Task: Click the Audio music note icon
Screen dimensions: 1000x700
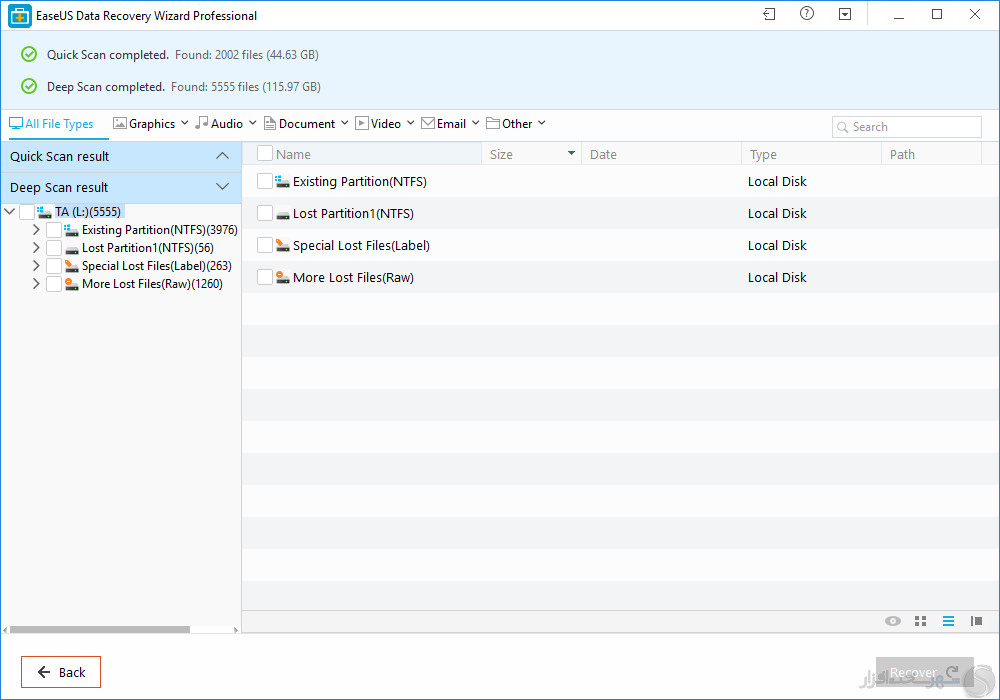Action: [x=202, y=122]
